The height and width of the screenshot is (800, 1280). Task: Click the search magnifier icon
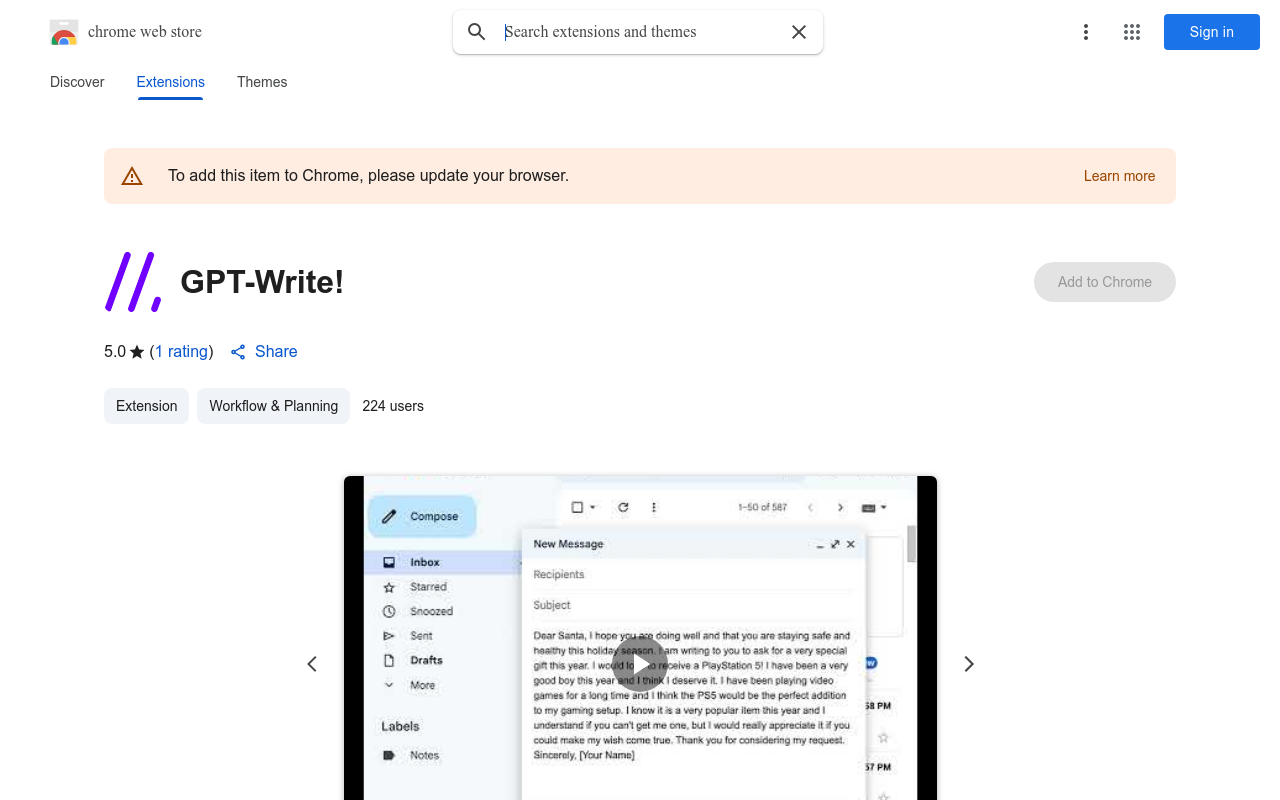pyautogui.click(x=477, y=32)
